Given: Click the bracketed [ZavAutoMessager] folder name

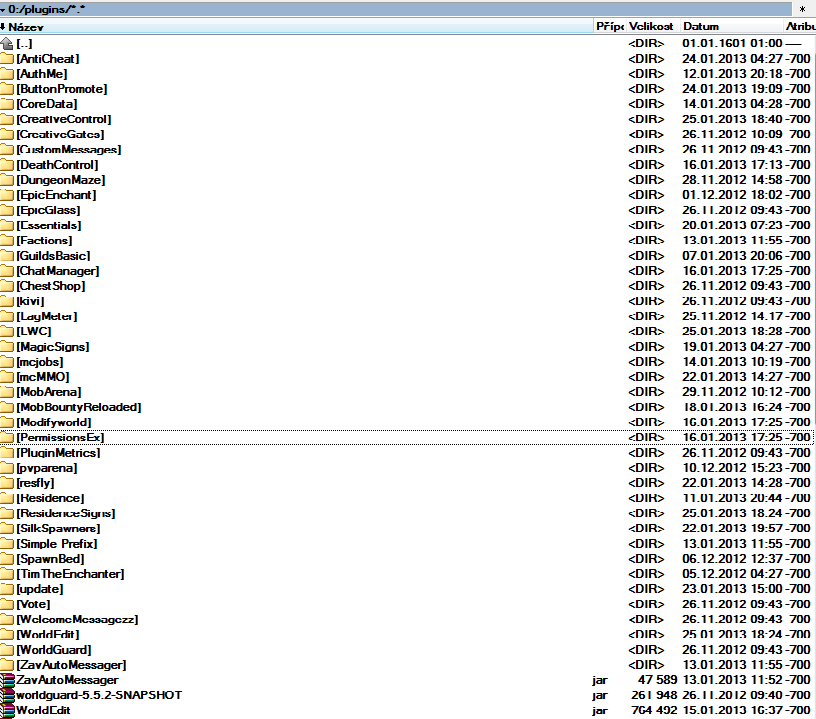Looking at the screenshot, I should click(71, 665).
